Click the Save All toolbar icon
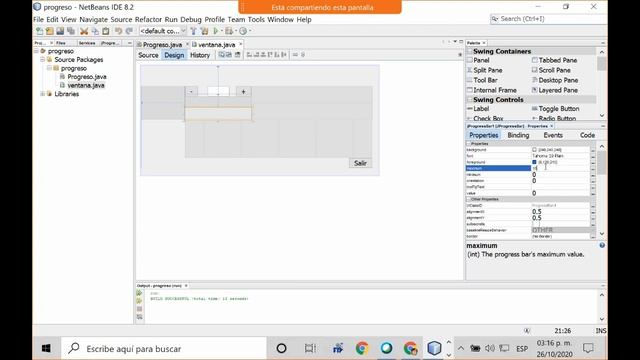640x360 pixels. [71, 31]
